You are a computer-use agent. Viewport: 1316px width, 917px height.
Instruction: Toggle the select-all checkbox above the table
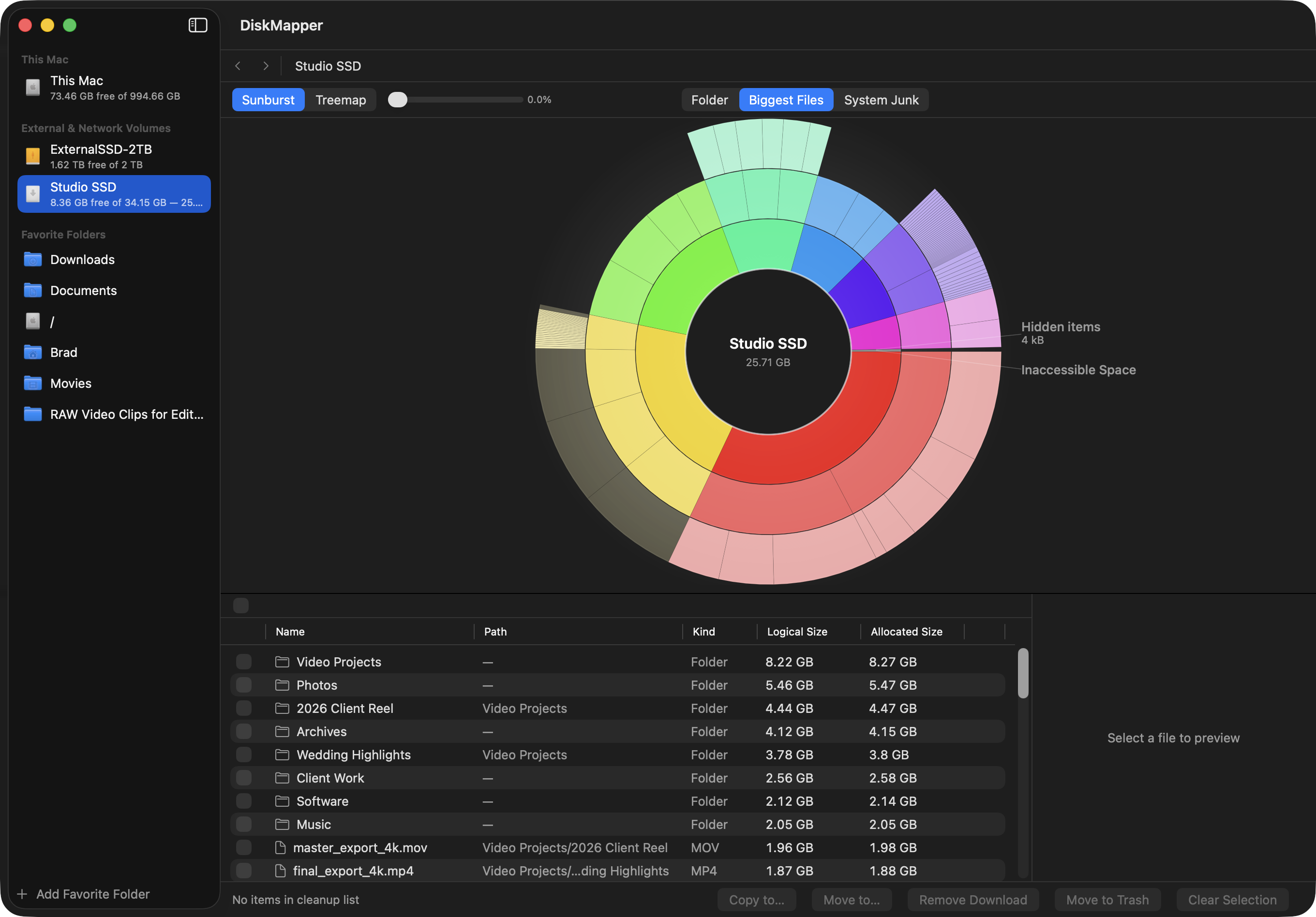click(x=241, y=605)
